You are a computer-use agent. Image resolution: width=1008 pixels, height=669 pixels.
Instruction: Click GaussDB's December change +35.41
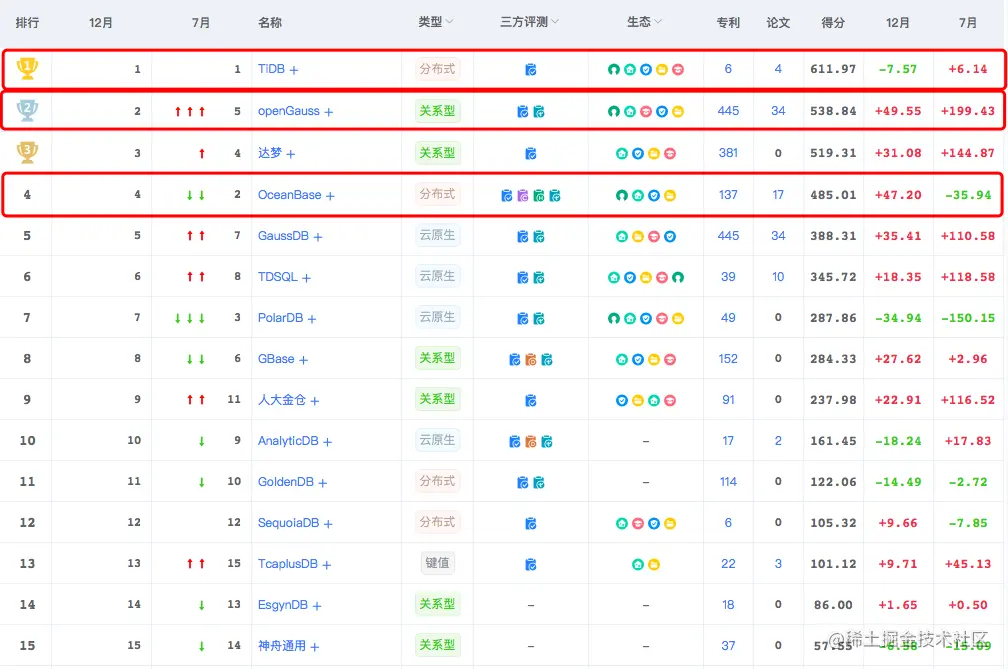pos(897,236)
